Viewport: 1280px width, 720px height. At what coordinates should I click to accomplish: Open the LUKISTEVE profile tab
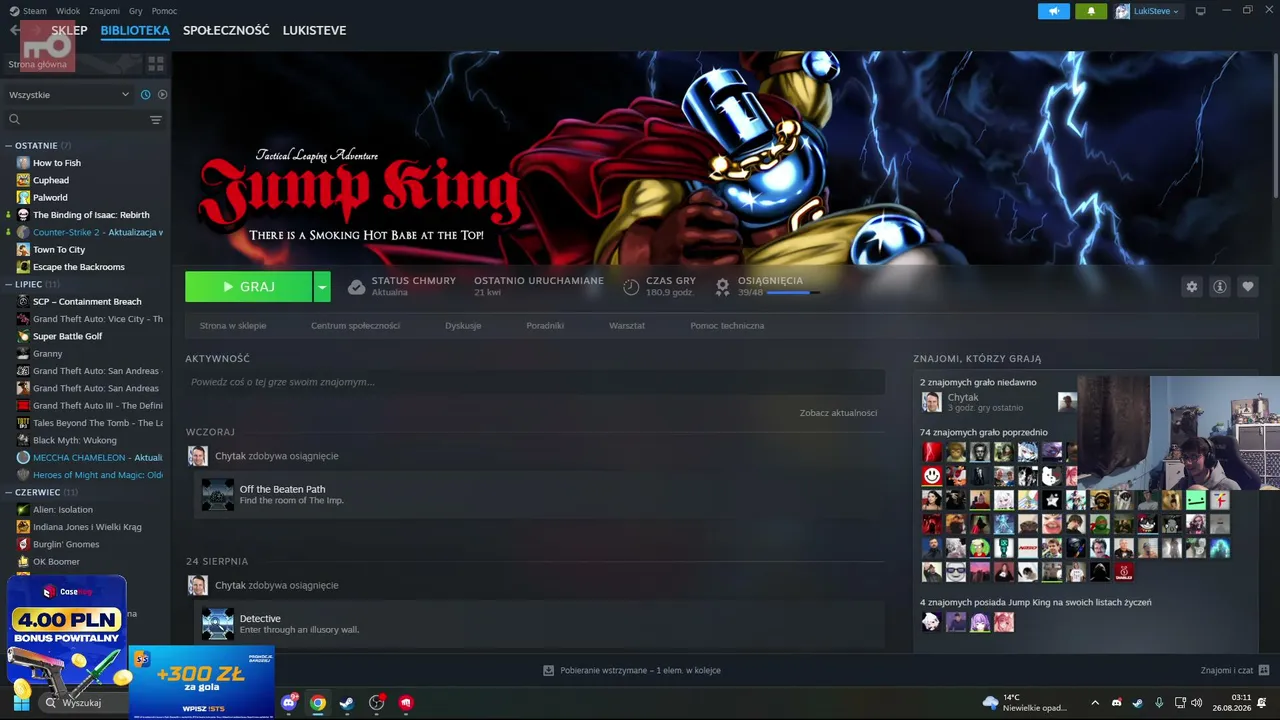pos(314,30)
